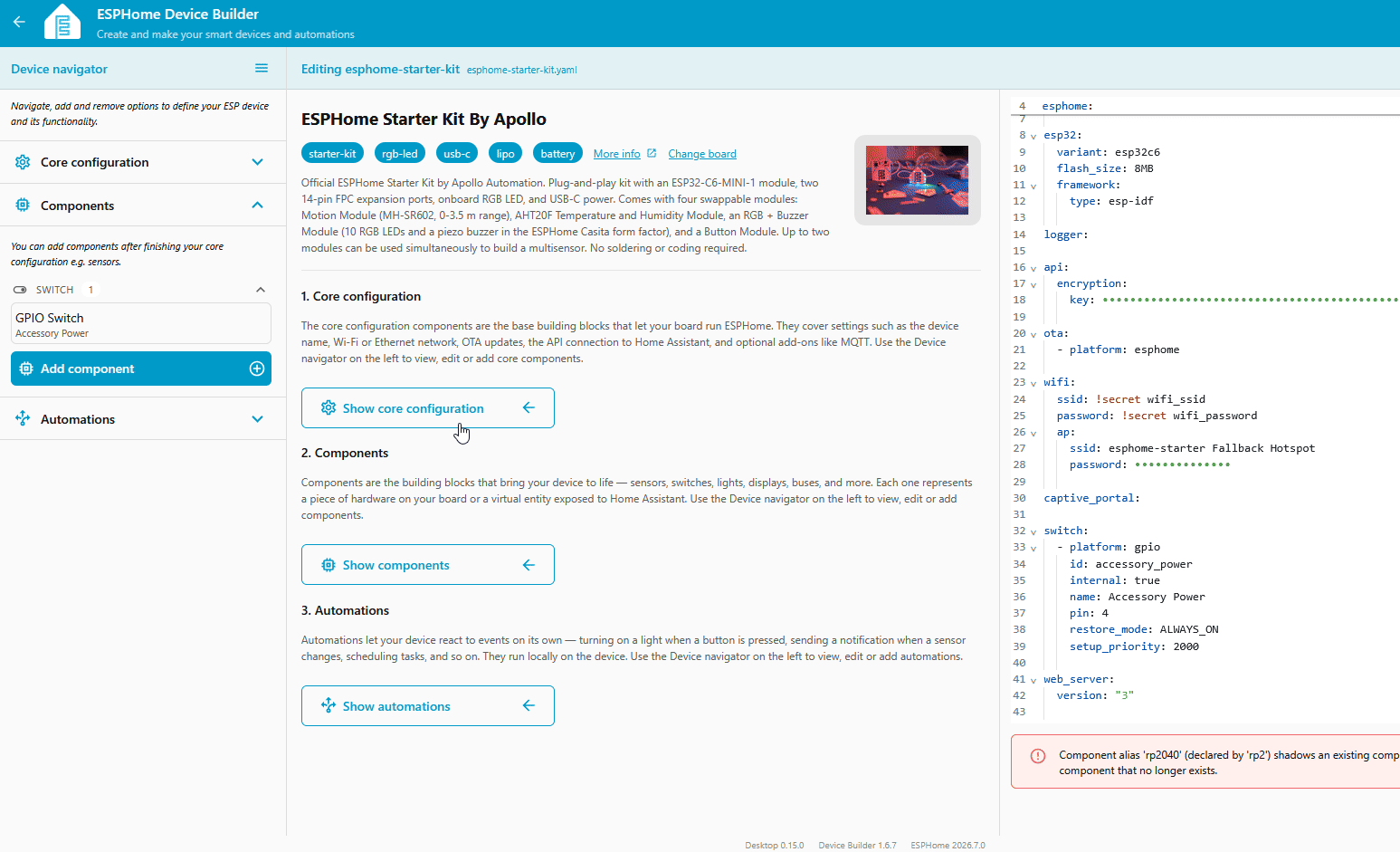
Task: Click the variant esp32c6 line
Action: (1109, 152)
